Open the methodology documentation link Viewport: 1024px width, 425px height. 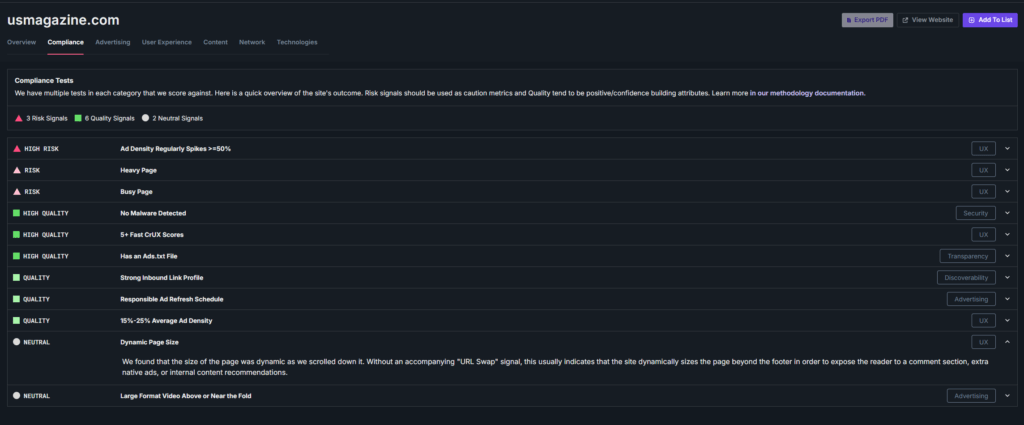coord(807,93)
